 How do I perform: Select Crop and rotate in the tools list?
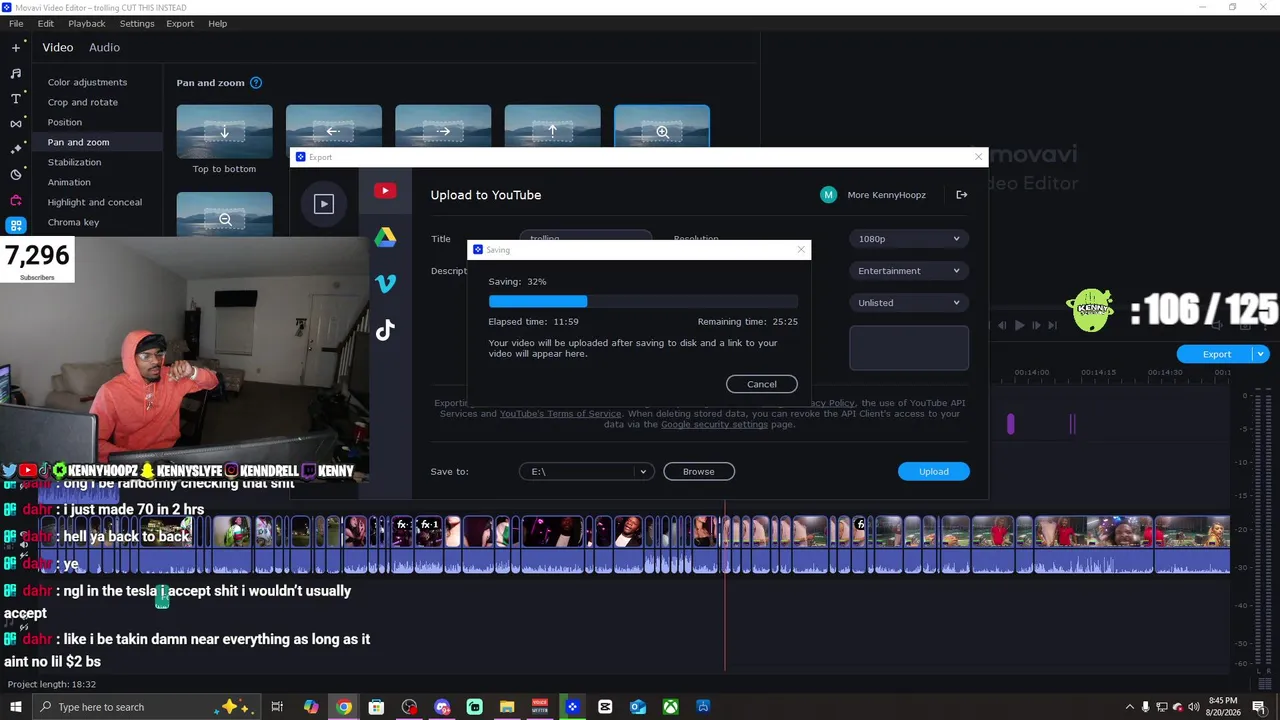(x=83, y=102)
